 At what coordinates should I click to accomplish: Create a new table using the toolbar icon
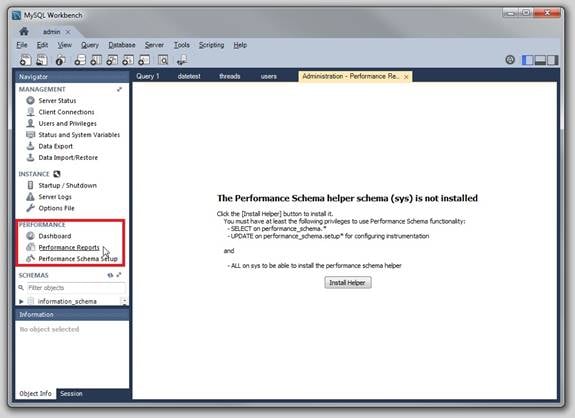coord(96,60)
